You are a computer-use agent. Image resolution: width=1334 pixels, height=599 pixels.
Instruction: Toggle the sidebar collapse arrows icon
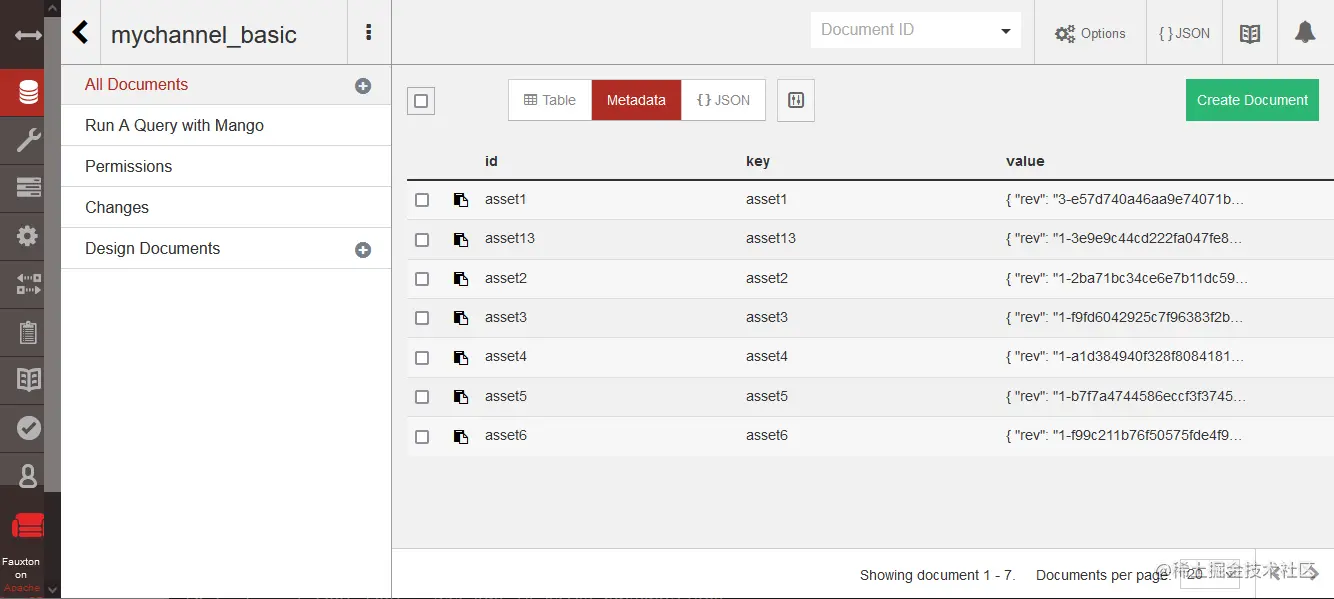[x=28, y=35]
